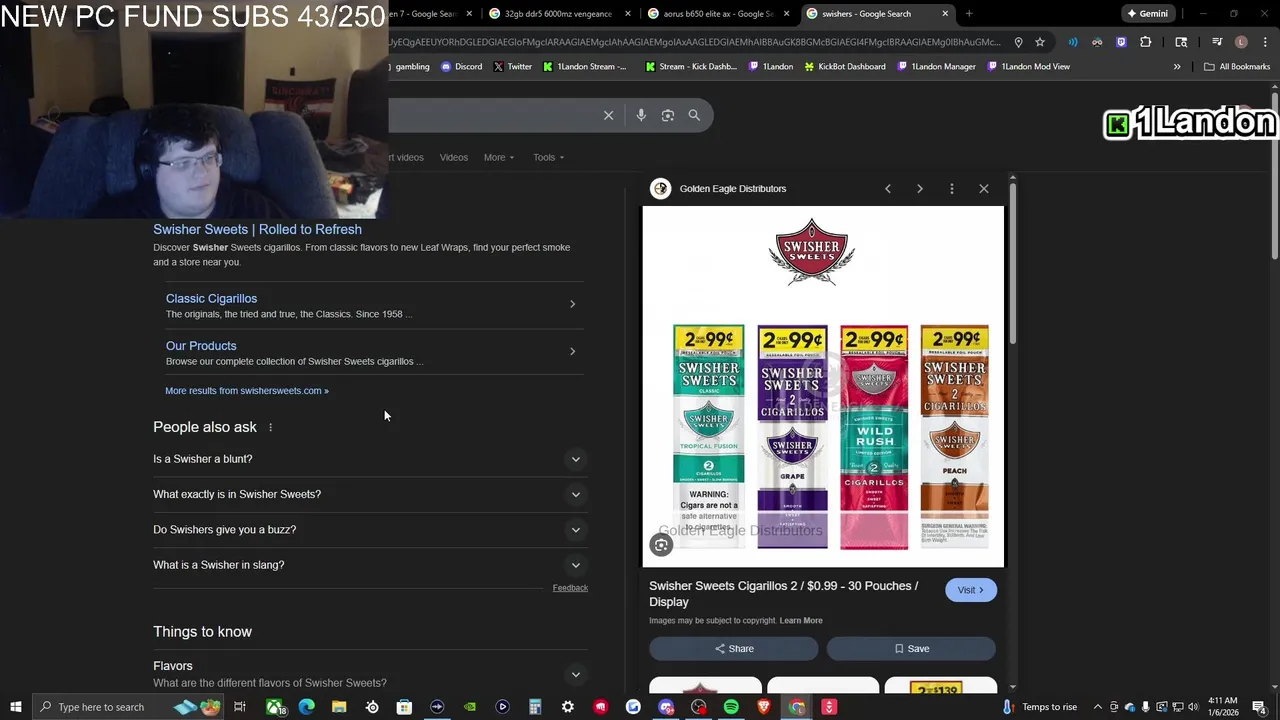This screenshot has width=1280, height=720.
Task: Click Learn More about image copyright
Action: click(x=801, y=621)
